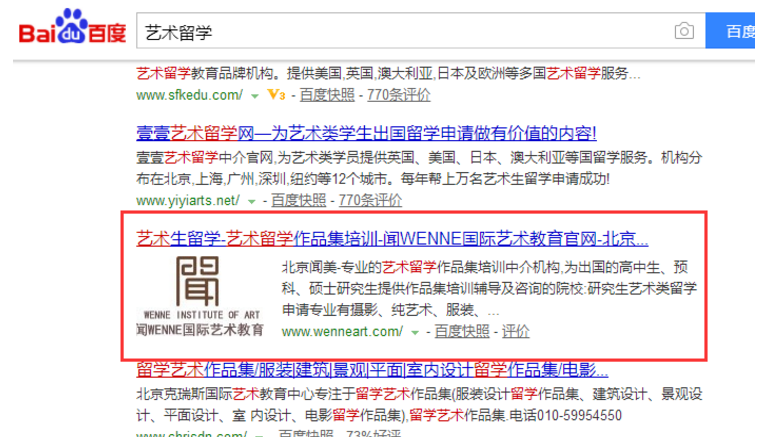The height and width of the screenshot is (437, 757).
Task: Click the camera image-search icon
Action: click(684, 31)
